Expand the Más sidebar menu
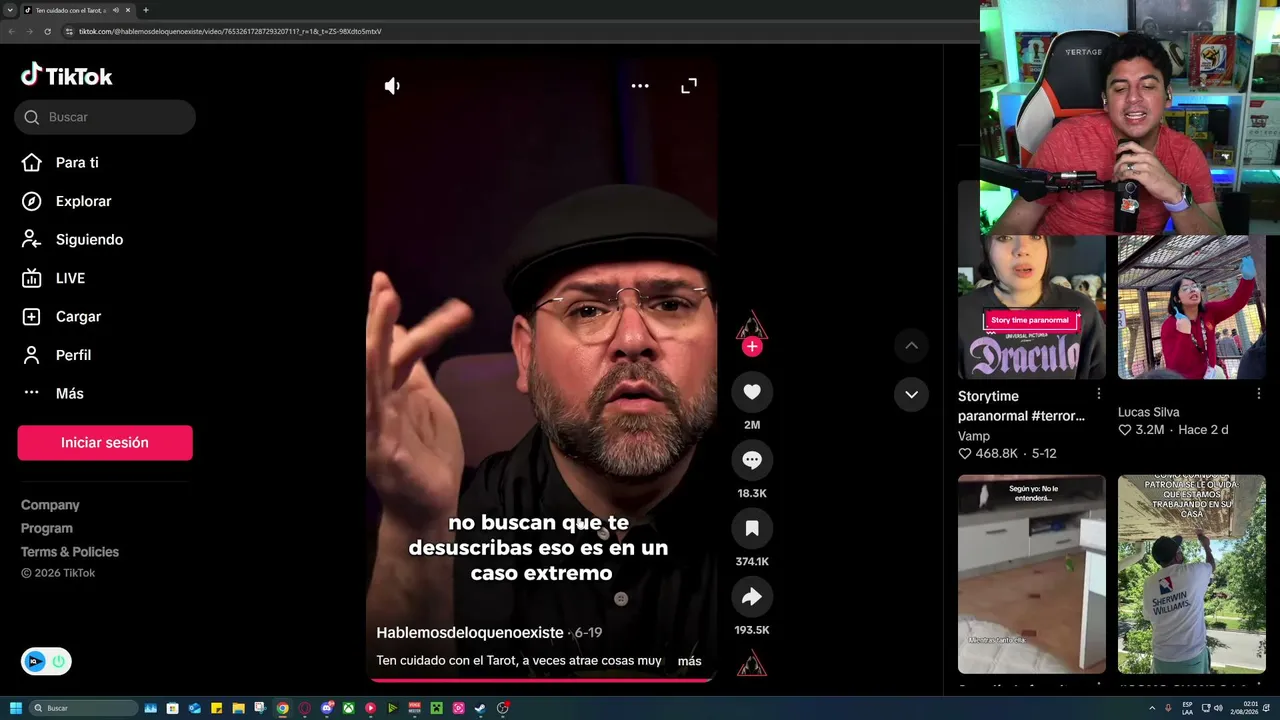1280x720 pixels. coord(52,394)
